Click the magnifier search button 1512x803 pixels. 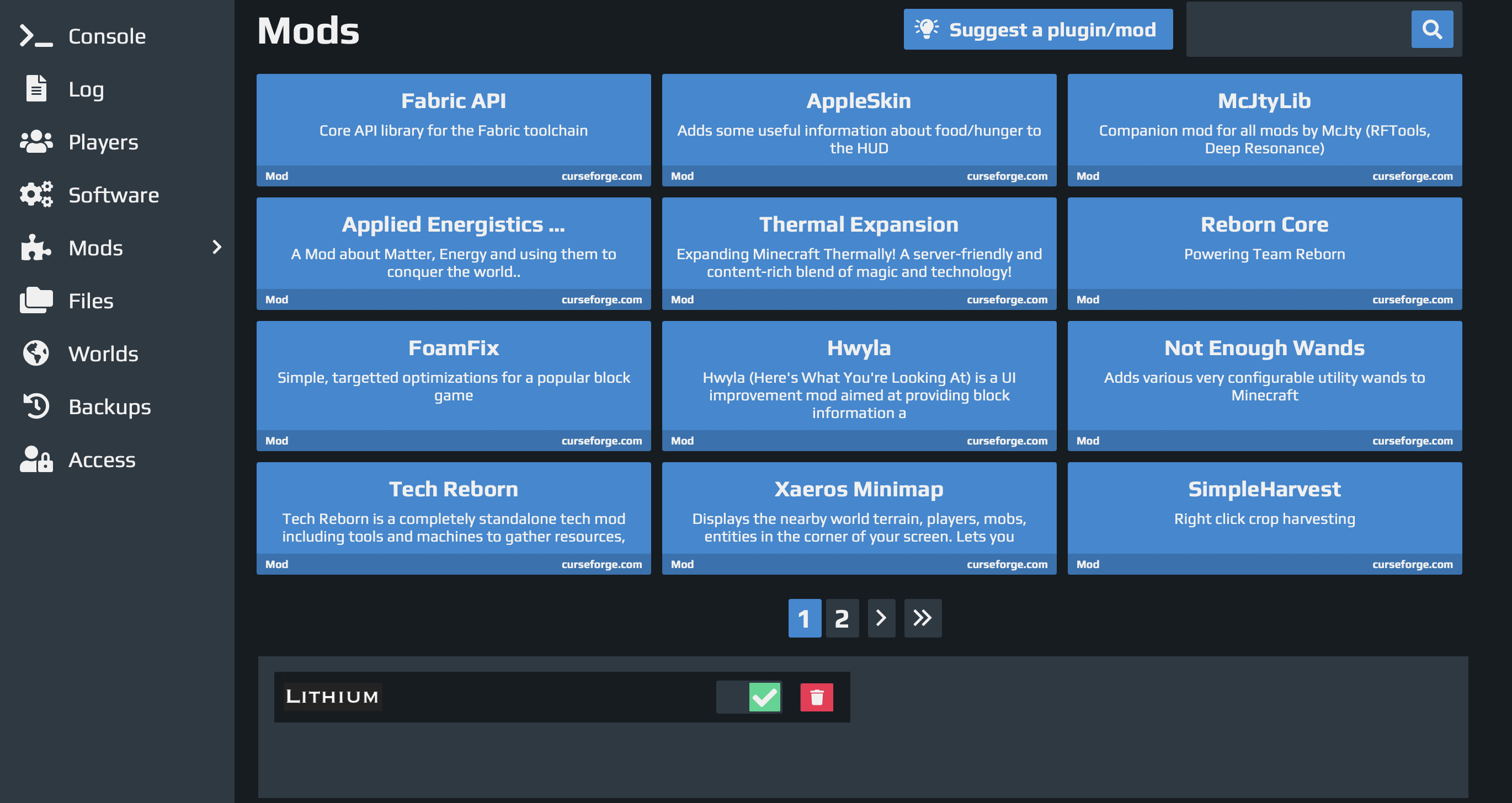(1432, 29)
